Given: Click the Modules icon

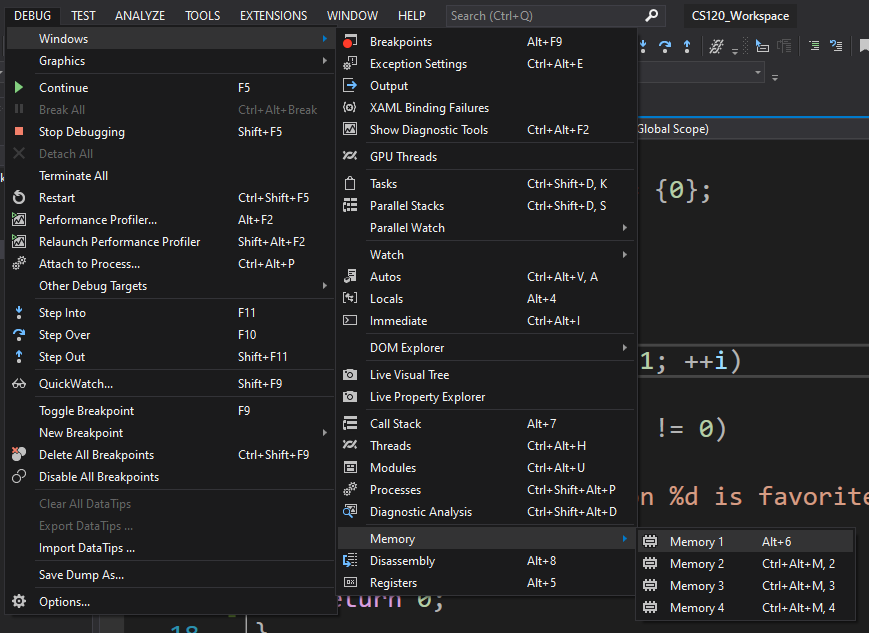Looking at the screenshot, I should click(x=350, y=467).
